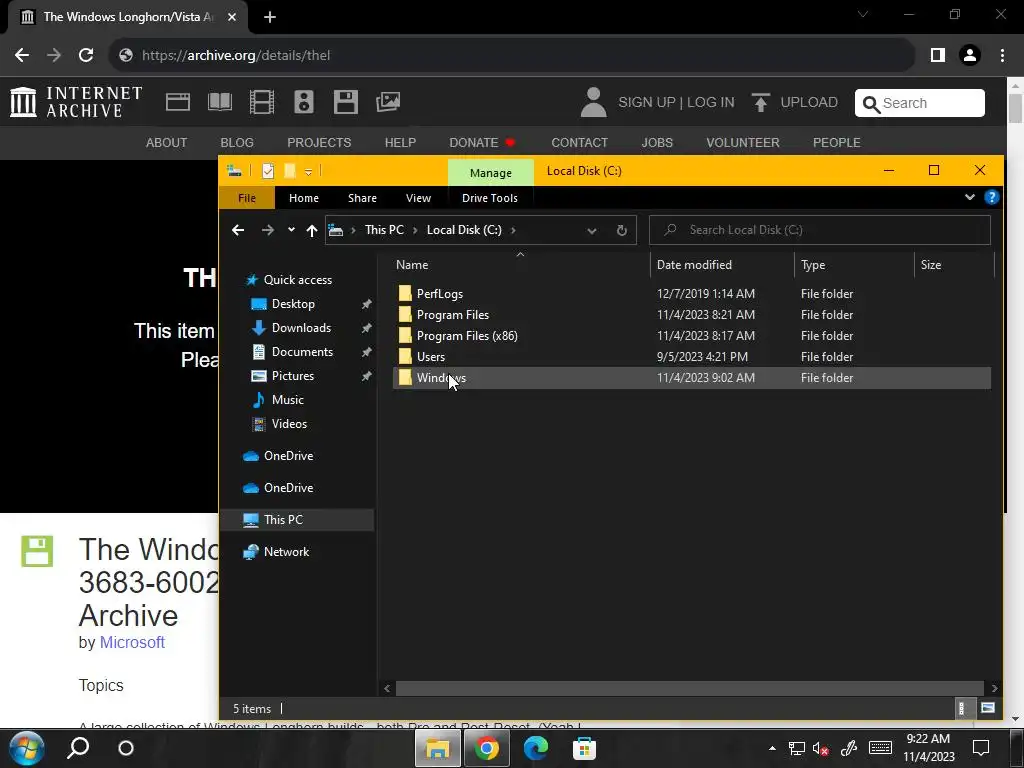Select the Manage contextual tab
1024x768 pixels.
pyautogui.click(x=490, y=173)
